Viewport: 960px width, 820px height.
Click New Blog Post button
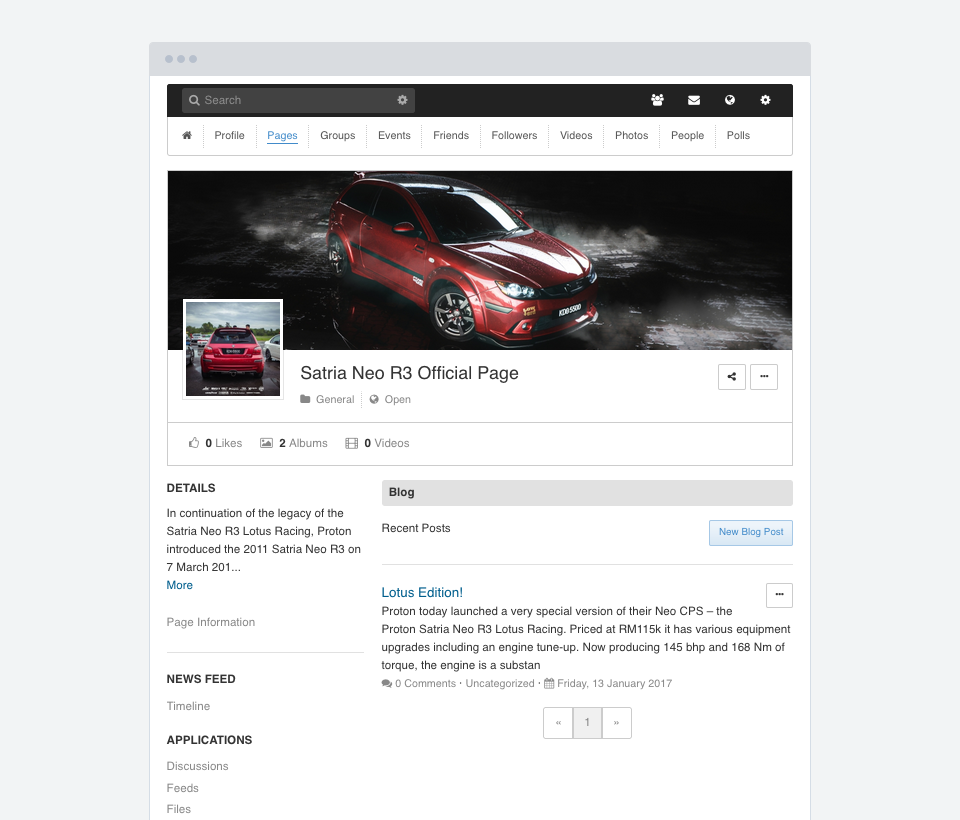[x=751, y=532]
